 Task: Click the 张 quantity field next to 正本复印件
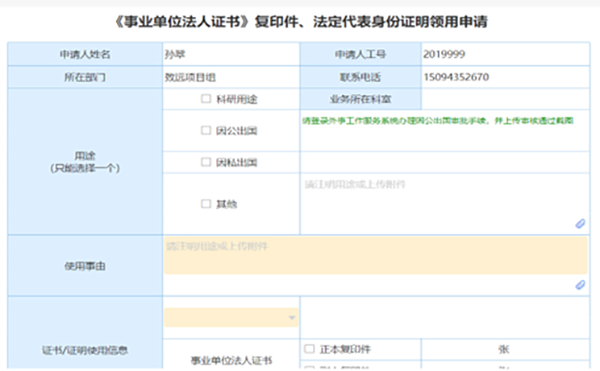tap(505, 349)
